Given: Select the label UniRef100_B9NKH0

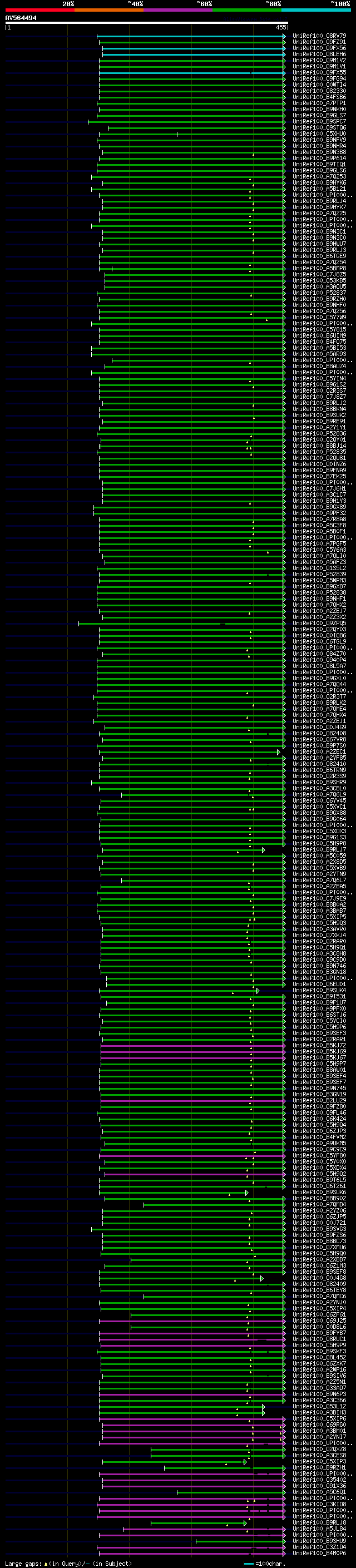Looking at the screenshot, I should [x=319, y=110].
